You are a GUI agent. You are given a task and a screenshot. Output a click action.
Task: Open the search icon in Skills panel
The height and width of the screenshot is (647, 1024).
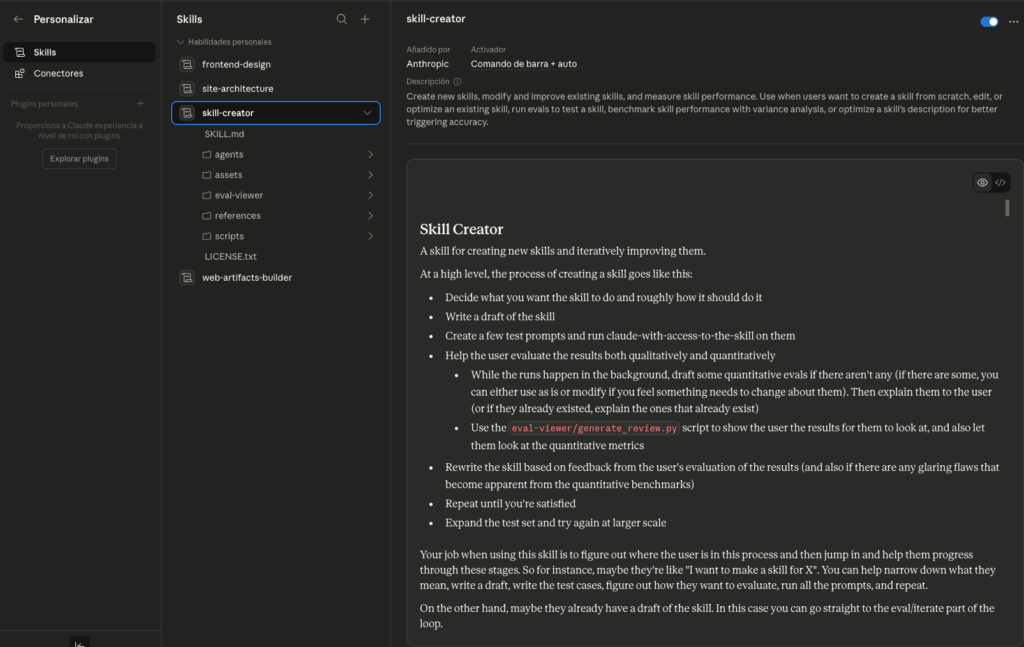tap(342, 19)
